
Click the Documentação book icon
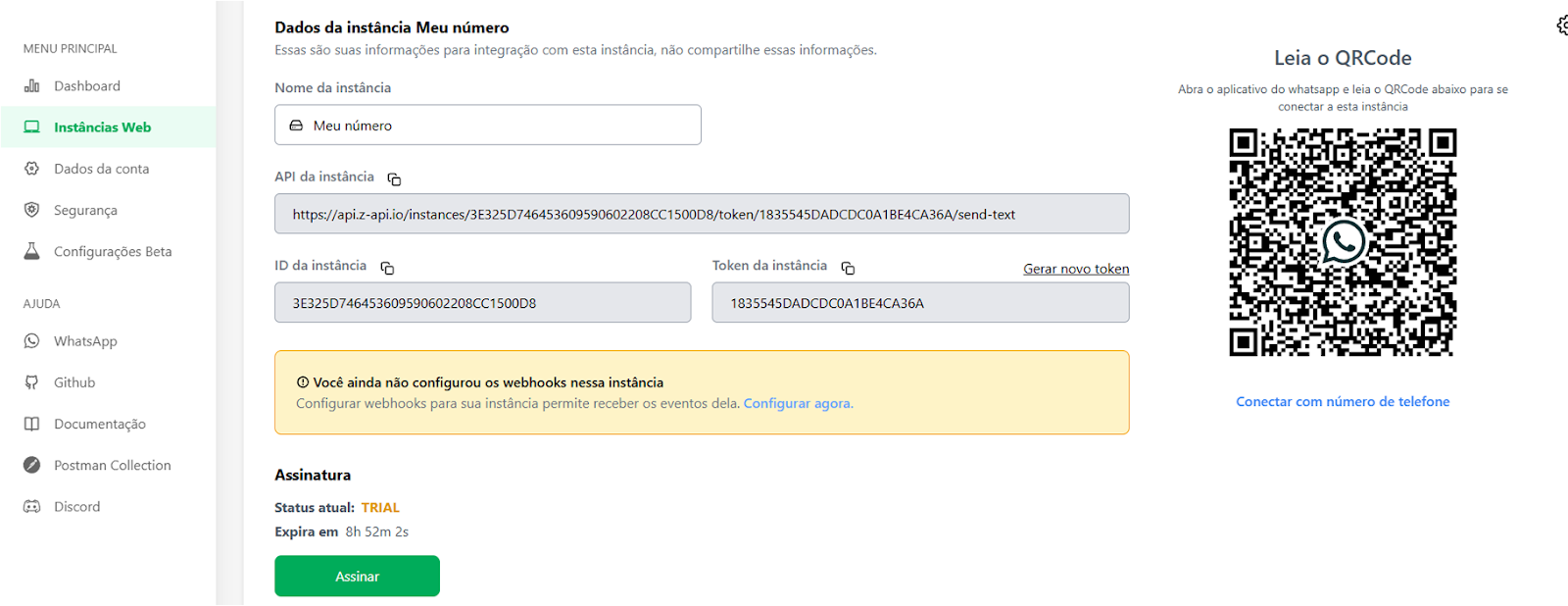click(31, 424)
